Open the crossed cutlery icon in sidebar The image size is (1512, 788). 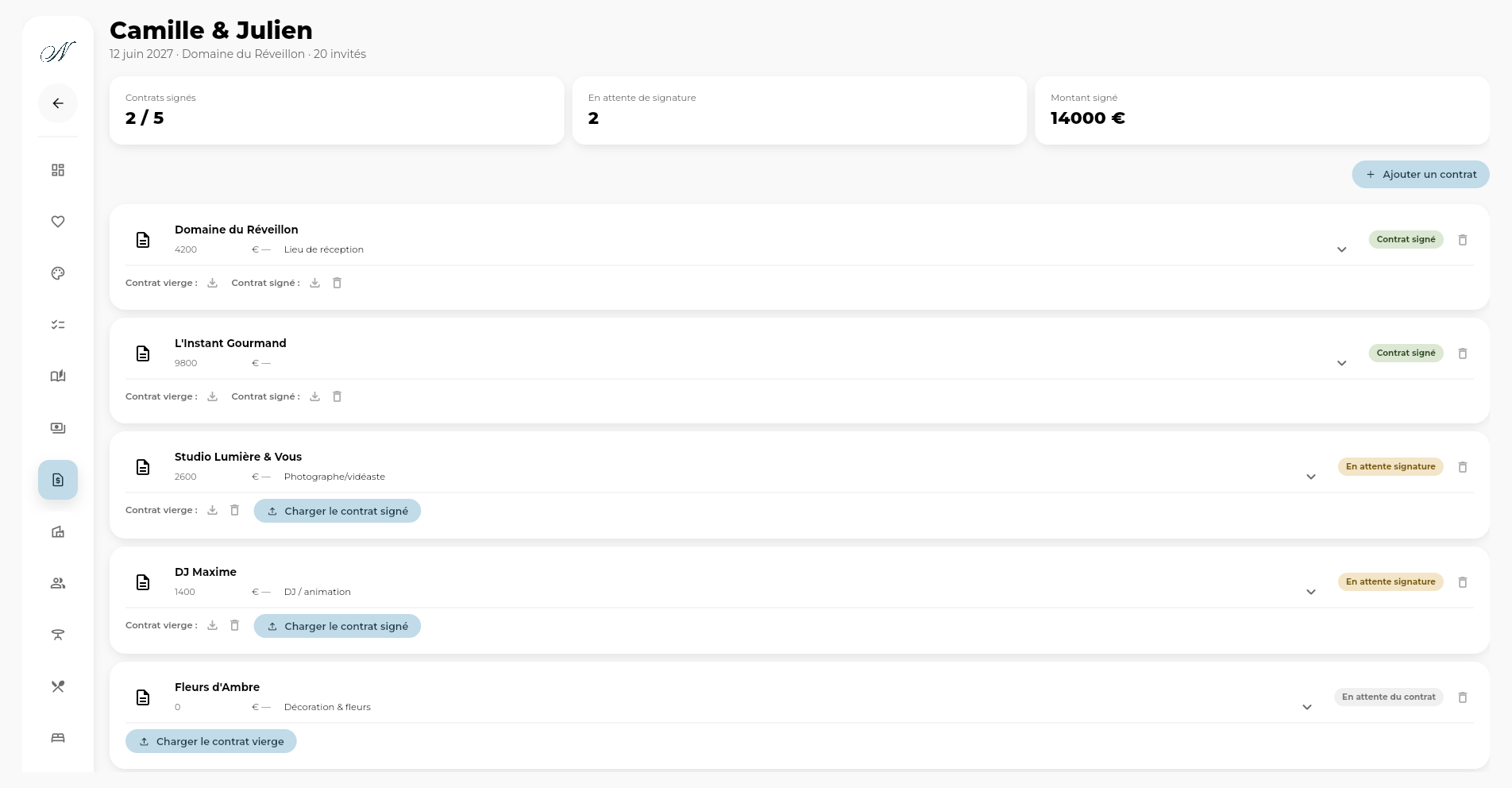58,686
